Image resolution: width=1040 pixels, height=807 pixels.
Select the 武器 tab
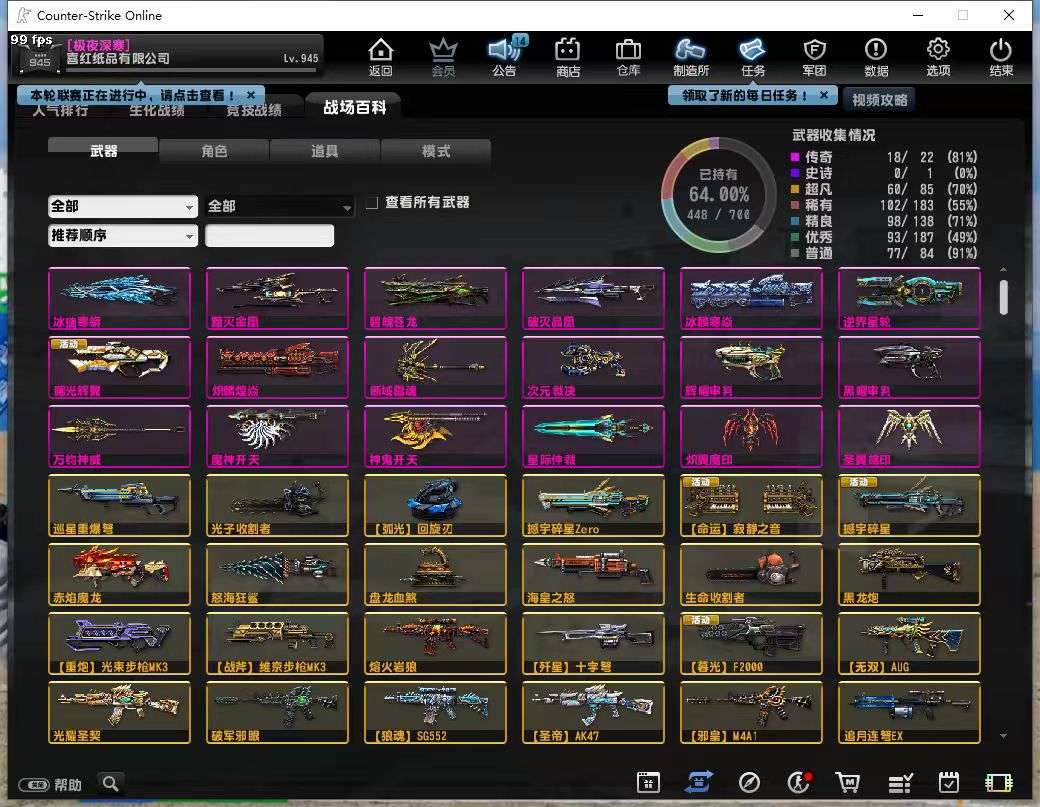(103, 150)
